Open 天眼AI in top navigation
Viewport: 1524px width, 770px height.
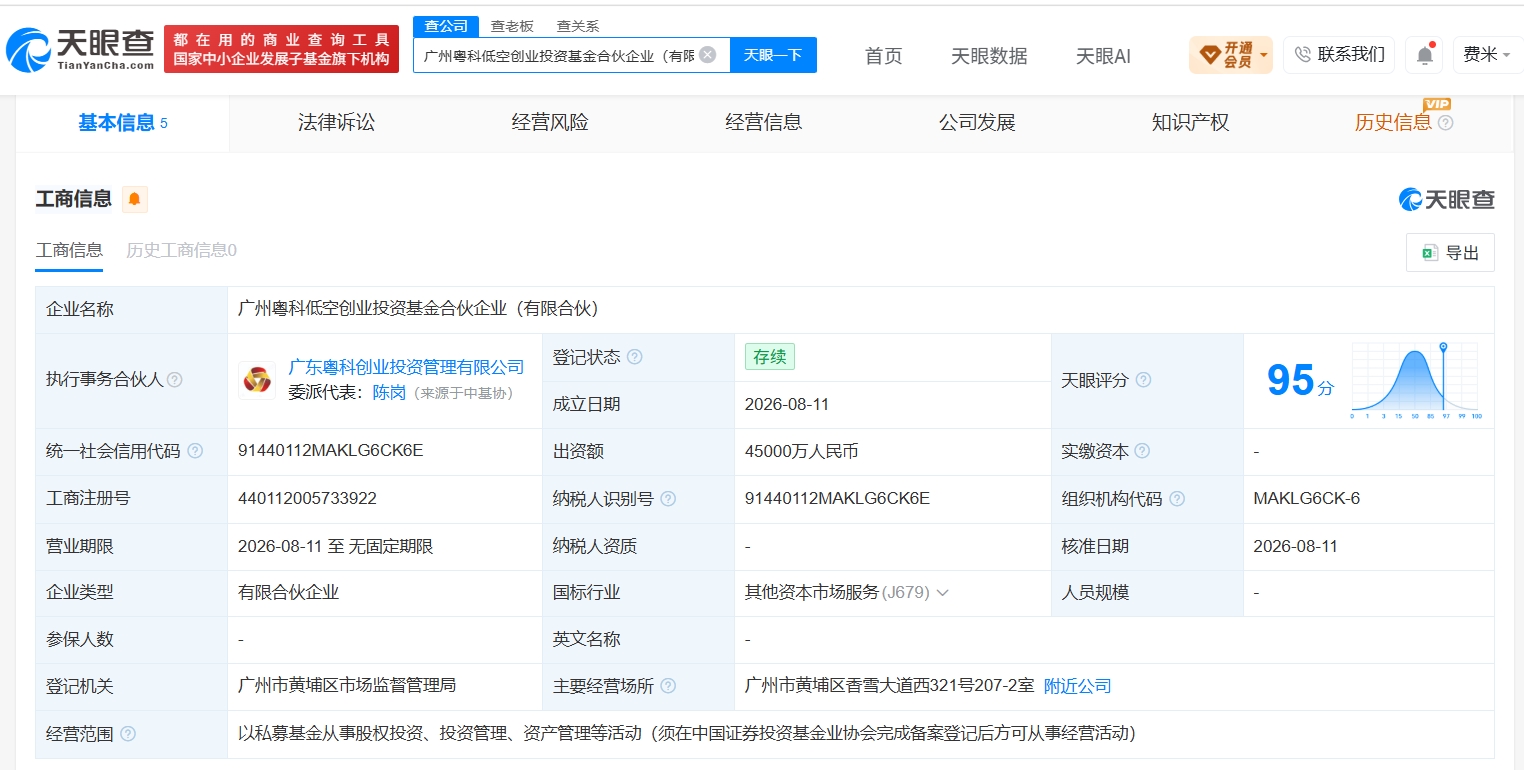(x=1103, y=56)
